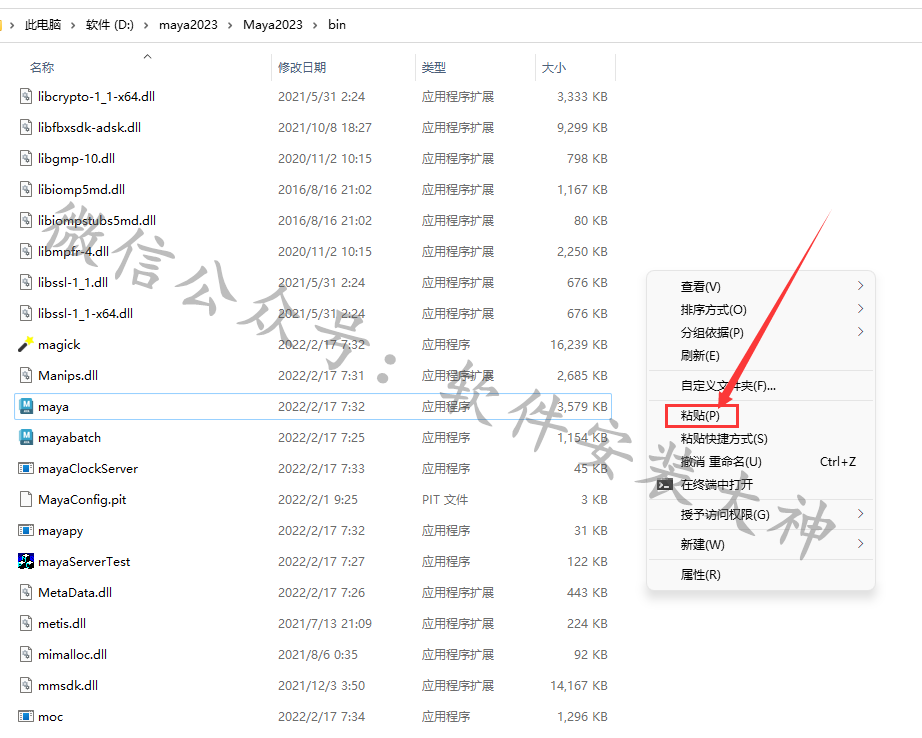922x738 pixels.
Task: Select 在终端中打开 menu entry
Action: [x=717, y=485]
